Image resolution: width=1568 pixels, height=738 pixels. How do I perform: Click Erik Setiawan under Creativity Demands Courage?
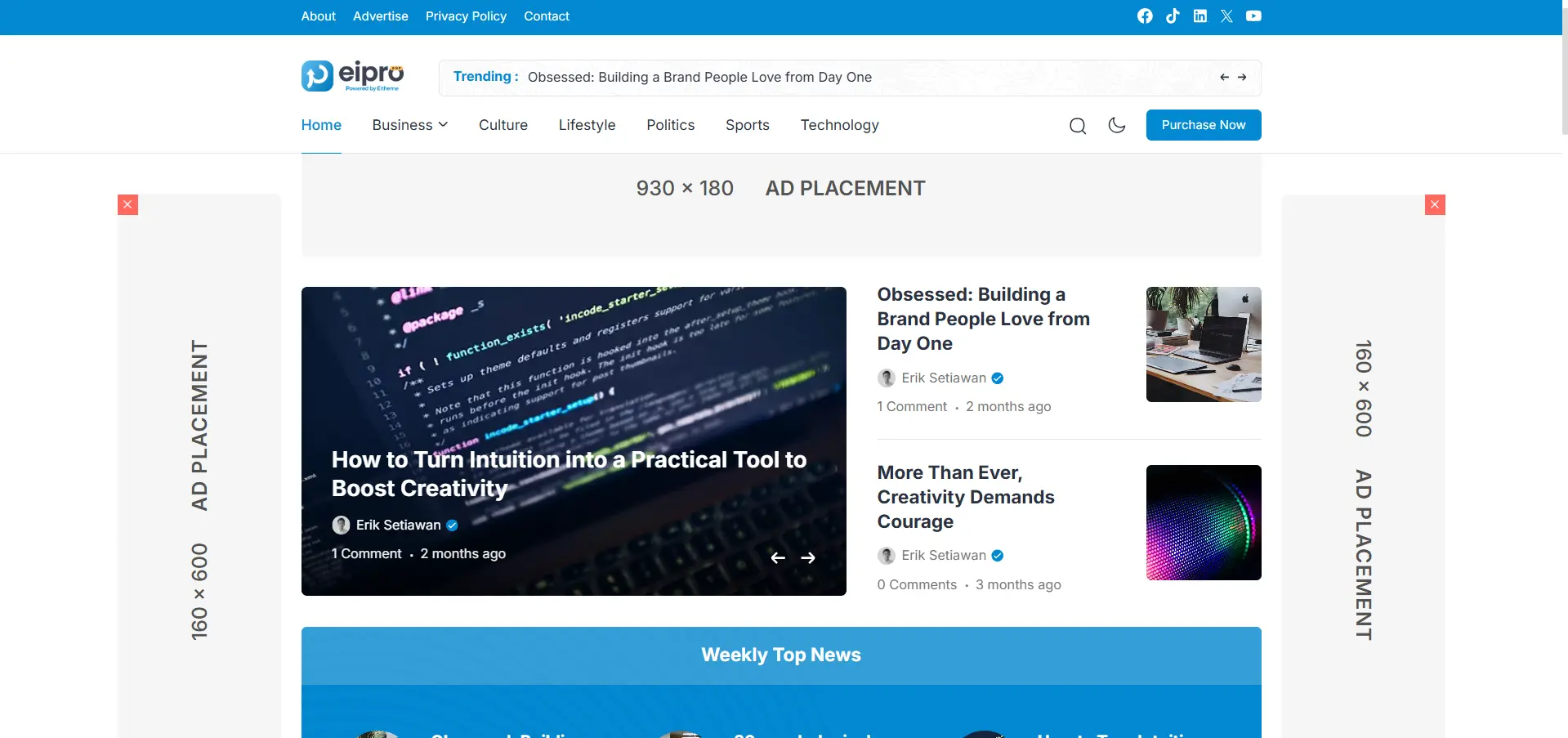(944, 555)
